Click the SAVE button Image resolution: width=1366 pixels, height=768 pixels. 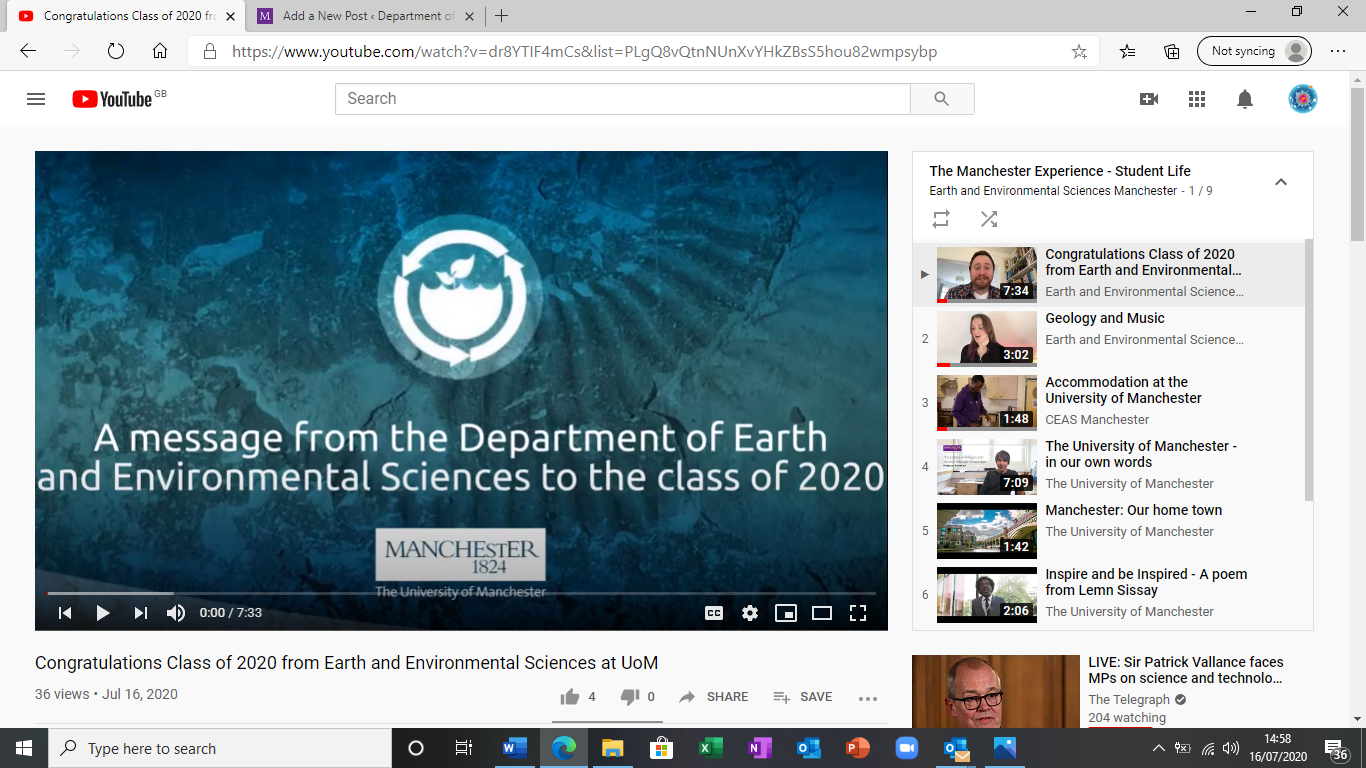[x=803, y=697]
